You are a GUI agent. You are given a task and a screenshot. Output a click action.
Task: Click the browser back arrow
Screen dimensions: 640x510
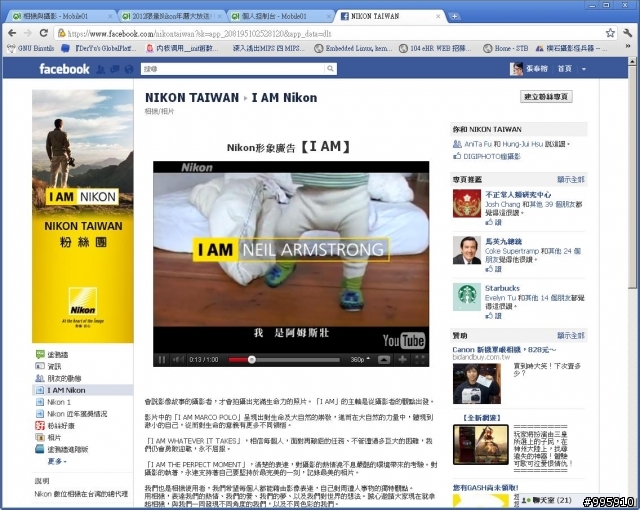click(12, 33)
